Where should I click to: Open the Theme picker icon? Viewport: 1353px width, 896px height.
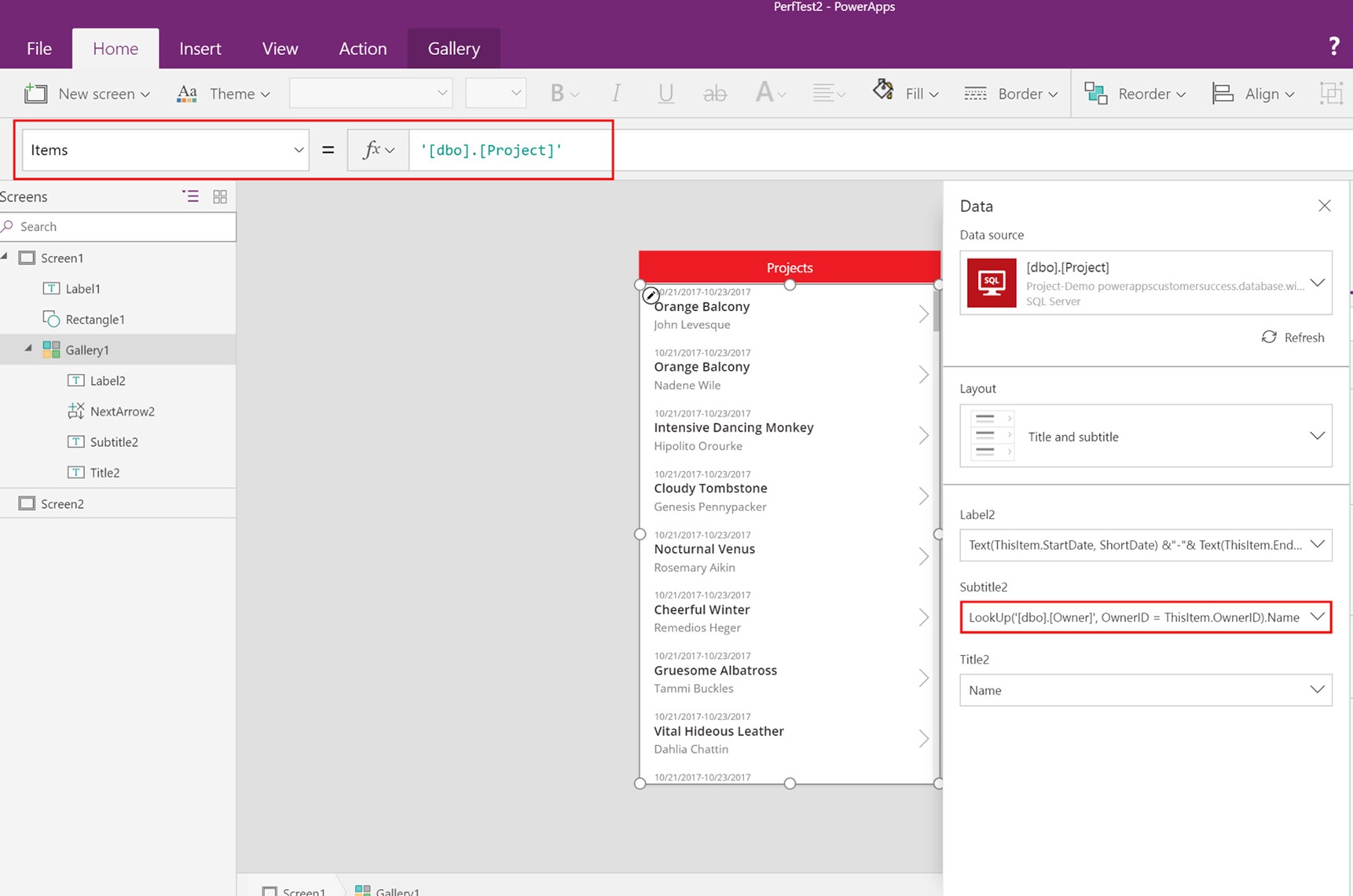coord(187,93)
